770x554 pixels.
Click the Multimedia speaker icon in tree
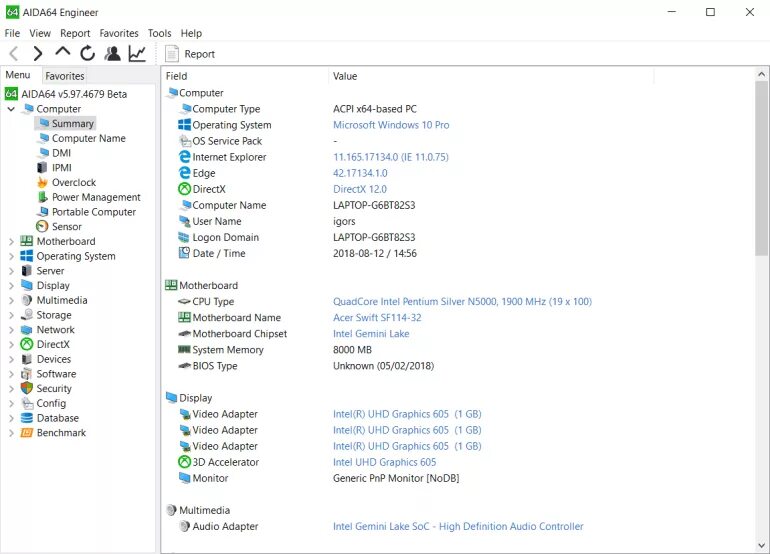tap(27, 300)
